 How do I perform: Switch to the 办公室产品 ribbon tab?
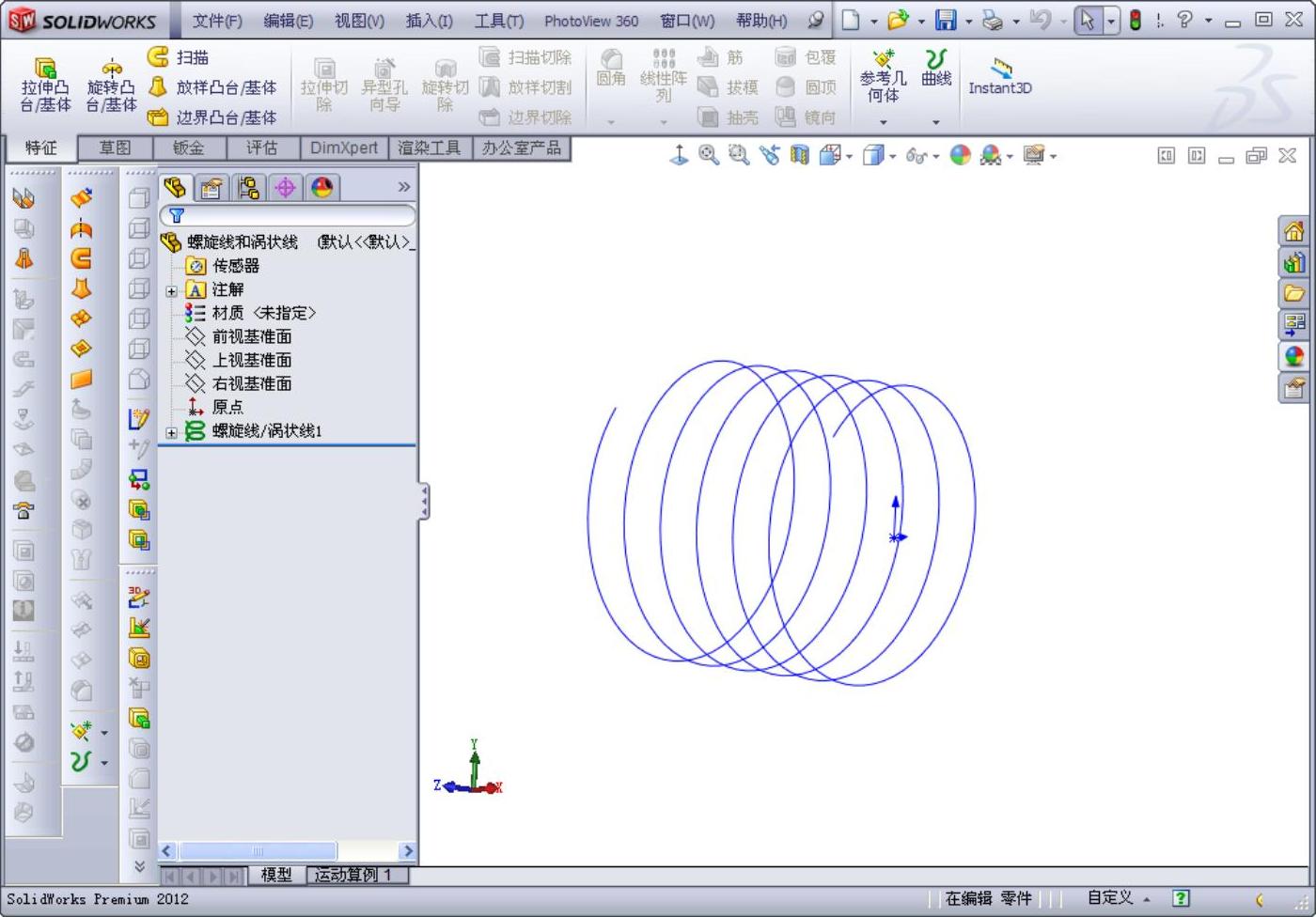521,148
